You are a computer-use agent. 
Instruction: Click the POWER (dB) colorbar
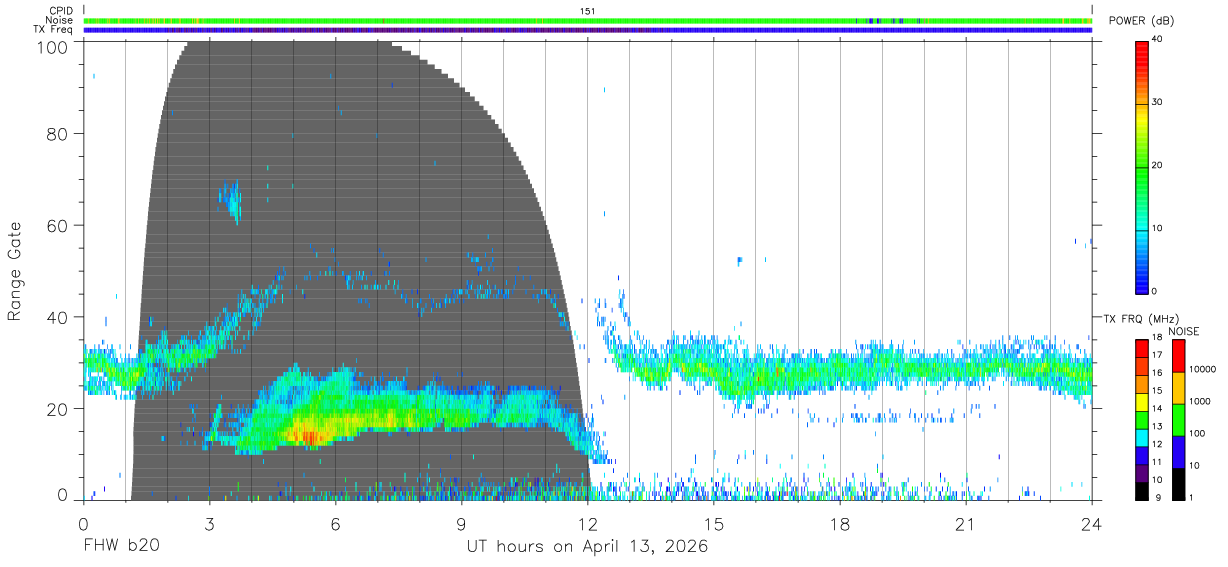[x=1142, y=166]
